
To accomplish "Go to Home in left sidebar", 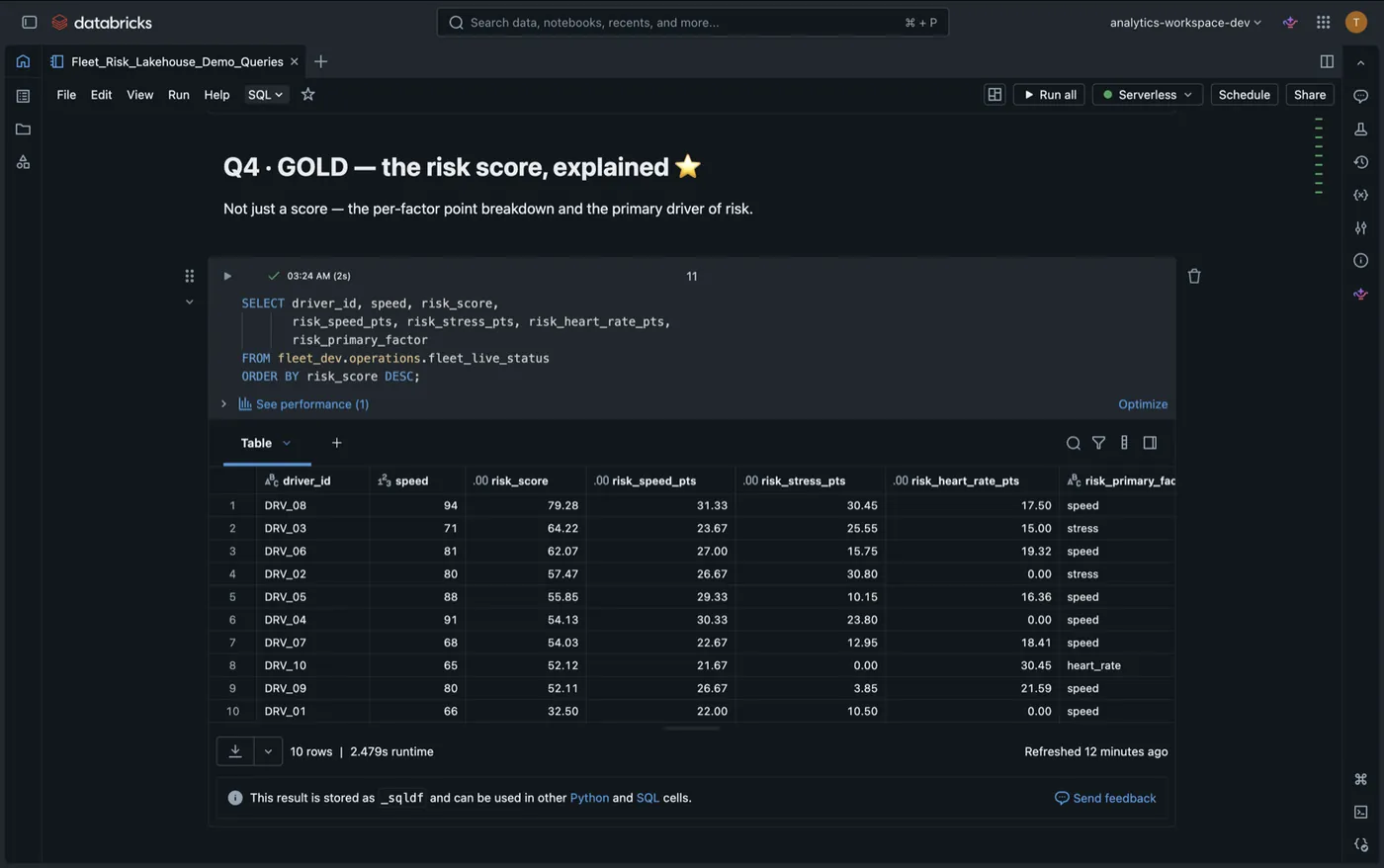I will click(23, 61).
